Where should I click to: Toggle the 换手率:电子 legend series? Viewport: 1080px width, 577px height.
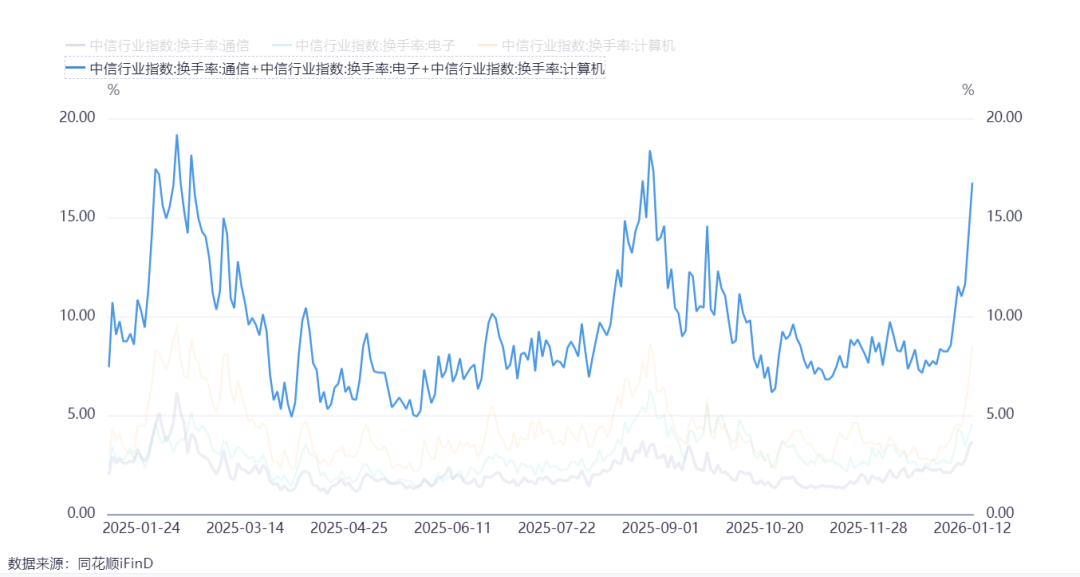tap(364, 46)
